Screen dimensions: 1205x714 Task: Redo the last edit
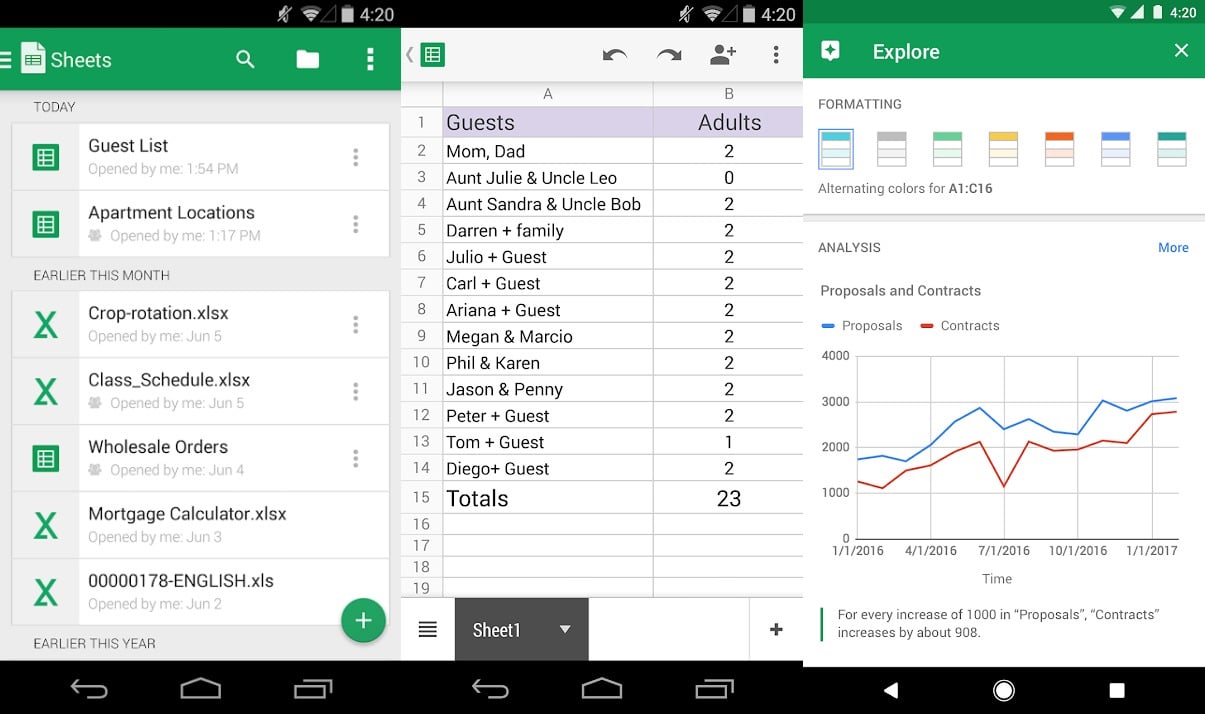(x=669, y=55)
